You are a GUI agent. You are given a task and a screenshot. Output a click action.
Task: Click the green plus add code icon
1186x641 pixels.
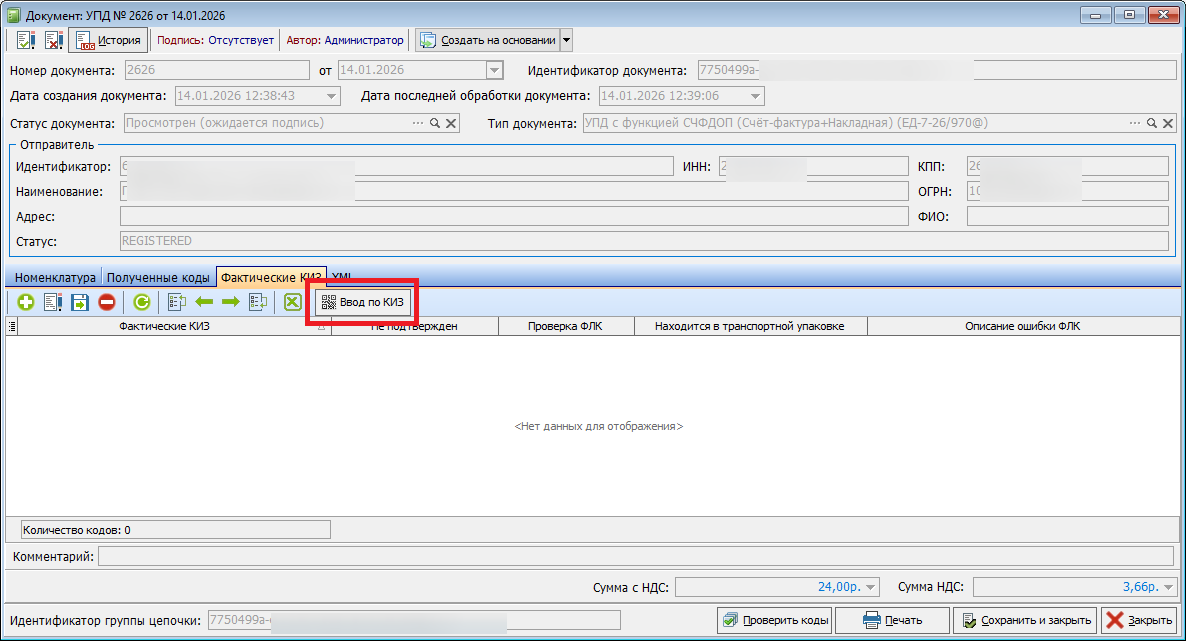tap(25, 302)
